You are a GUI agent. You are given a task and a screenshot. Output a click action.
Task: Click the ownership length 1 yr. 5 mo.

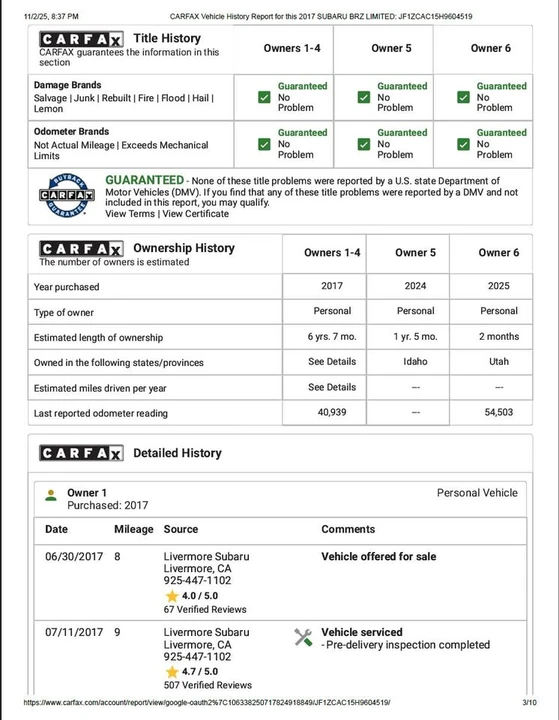(415, 337)
